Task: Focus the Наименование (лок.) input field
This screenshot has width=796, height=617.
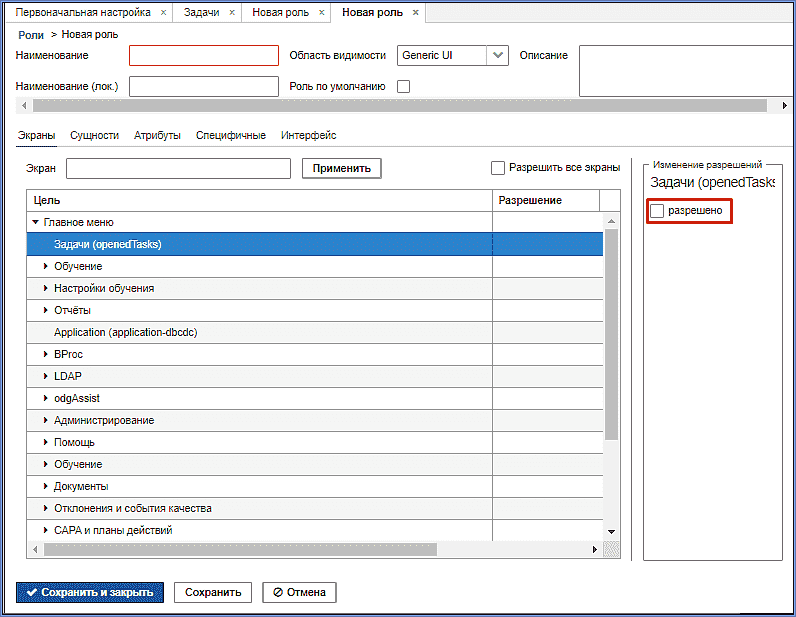Action: pos(204,86)
